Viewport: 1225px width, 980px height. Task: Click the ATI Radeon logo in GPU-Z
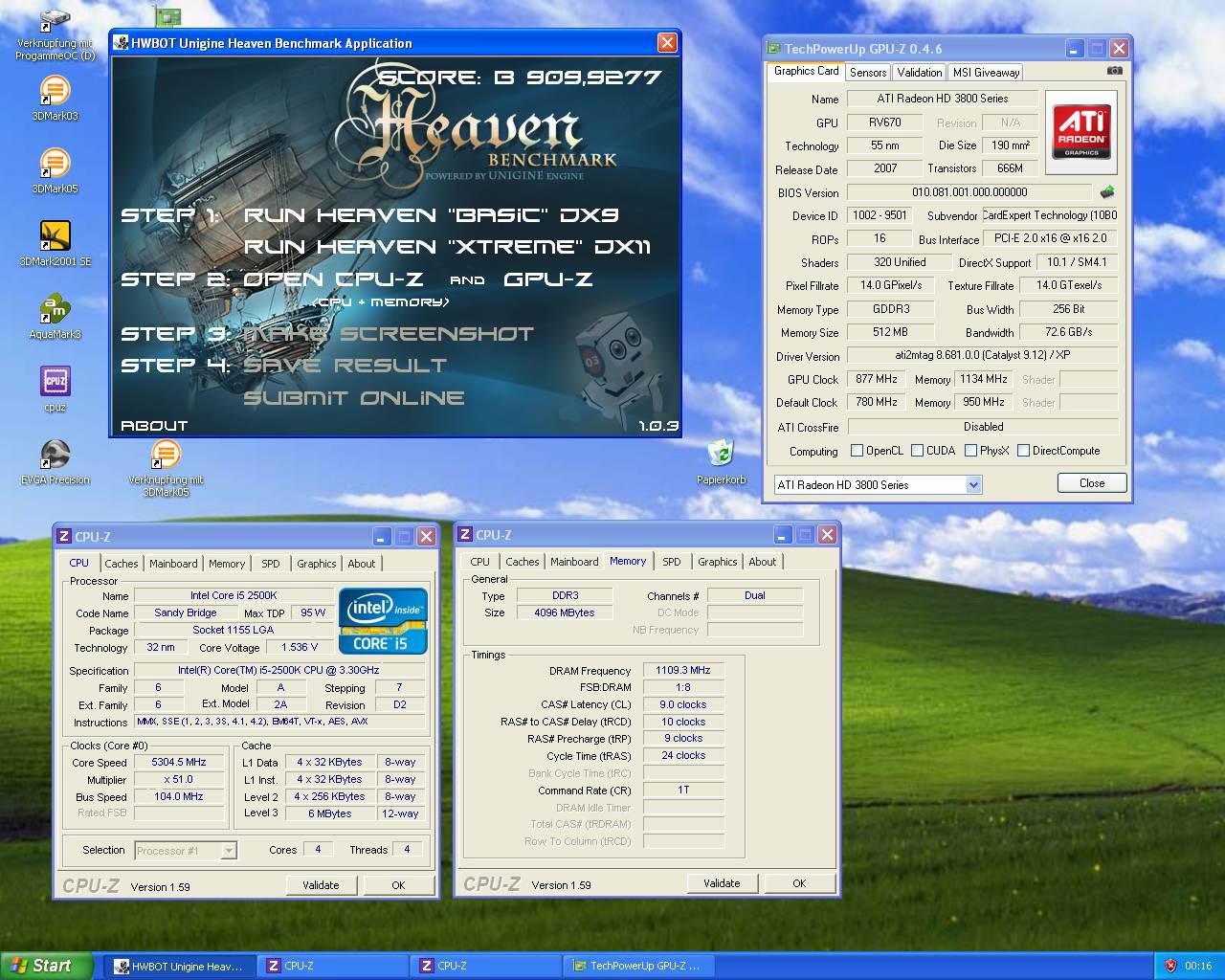[x=1081, y=132]
